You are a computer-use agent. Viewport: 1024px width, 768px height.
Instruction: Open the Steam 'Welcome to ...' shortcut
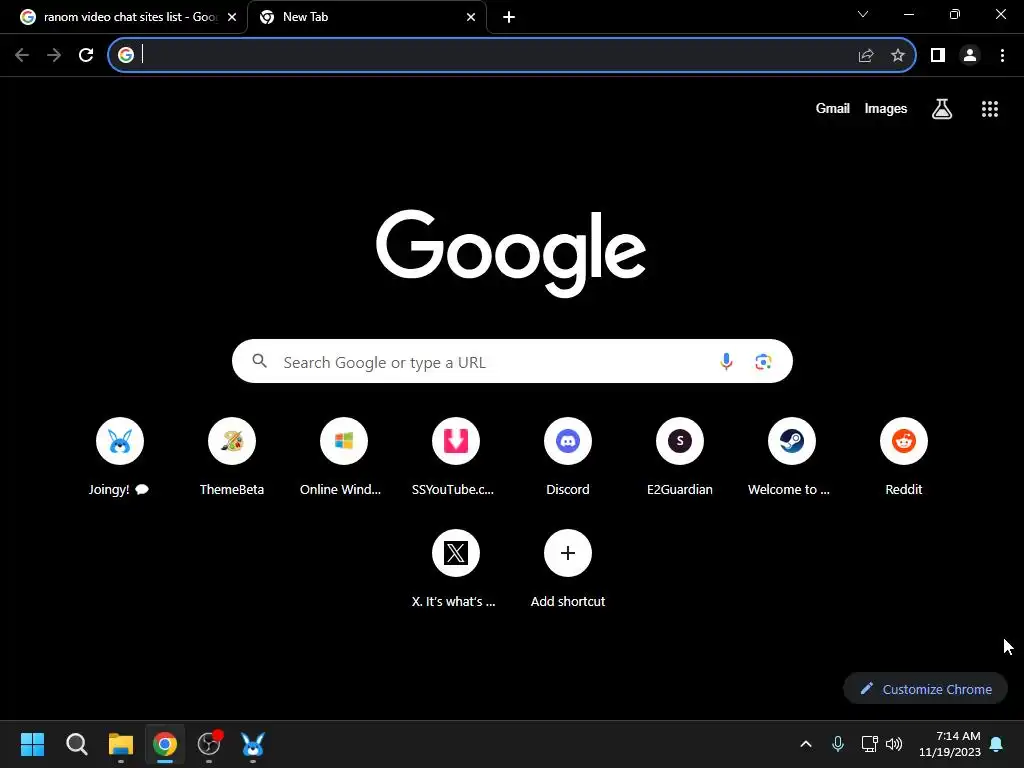(792, 455)
